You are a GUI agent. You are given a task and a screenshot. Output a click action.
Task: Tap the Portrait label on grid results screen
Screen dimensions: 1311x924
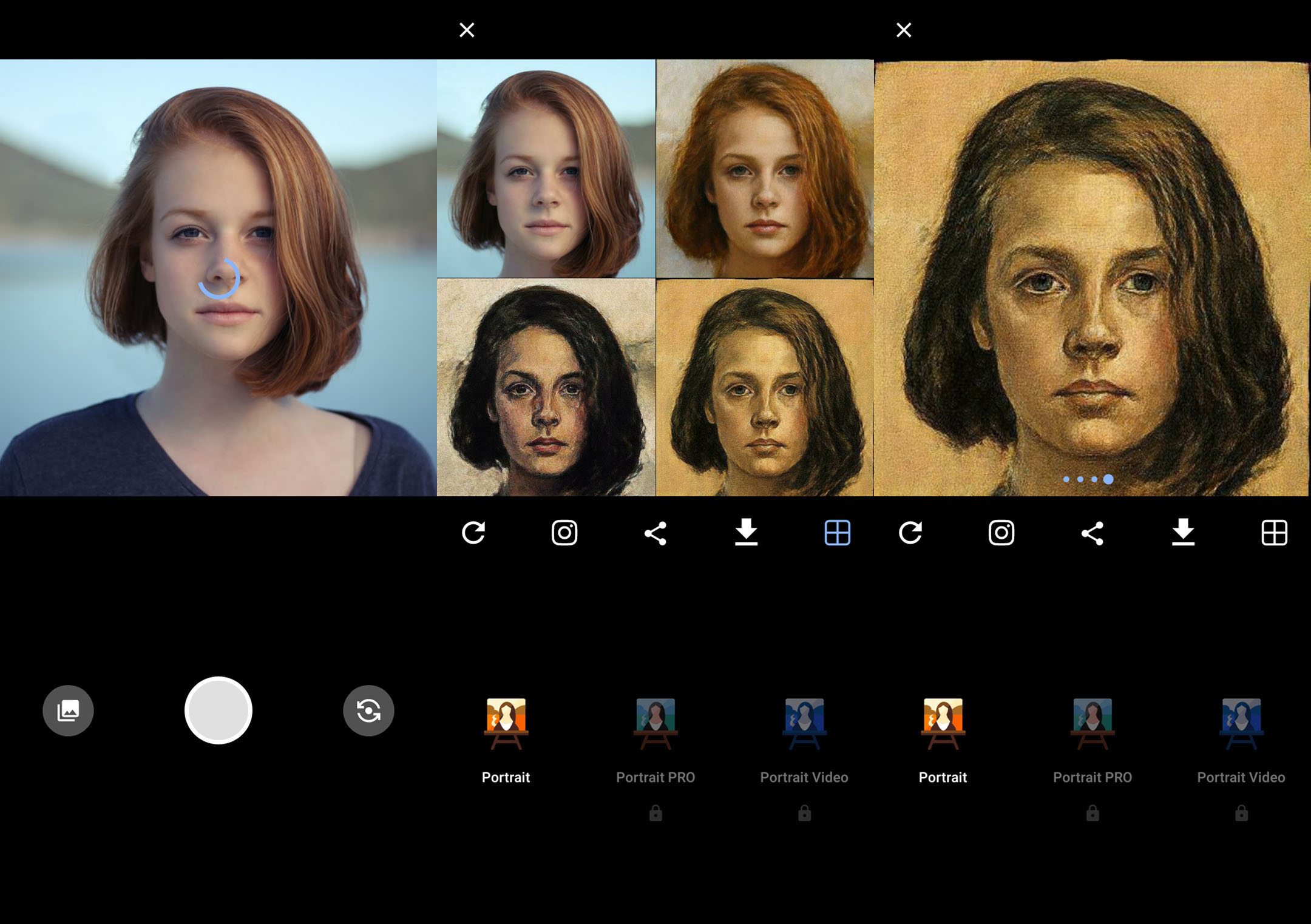[x=506, y=777]
